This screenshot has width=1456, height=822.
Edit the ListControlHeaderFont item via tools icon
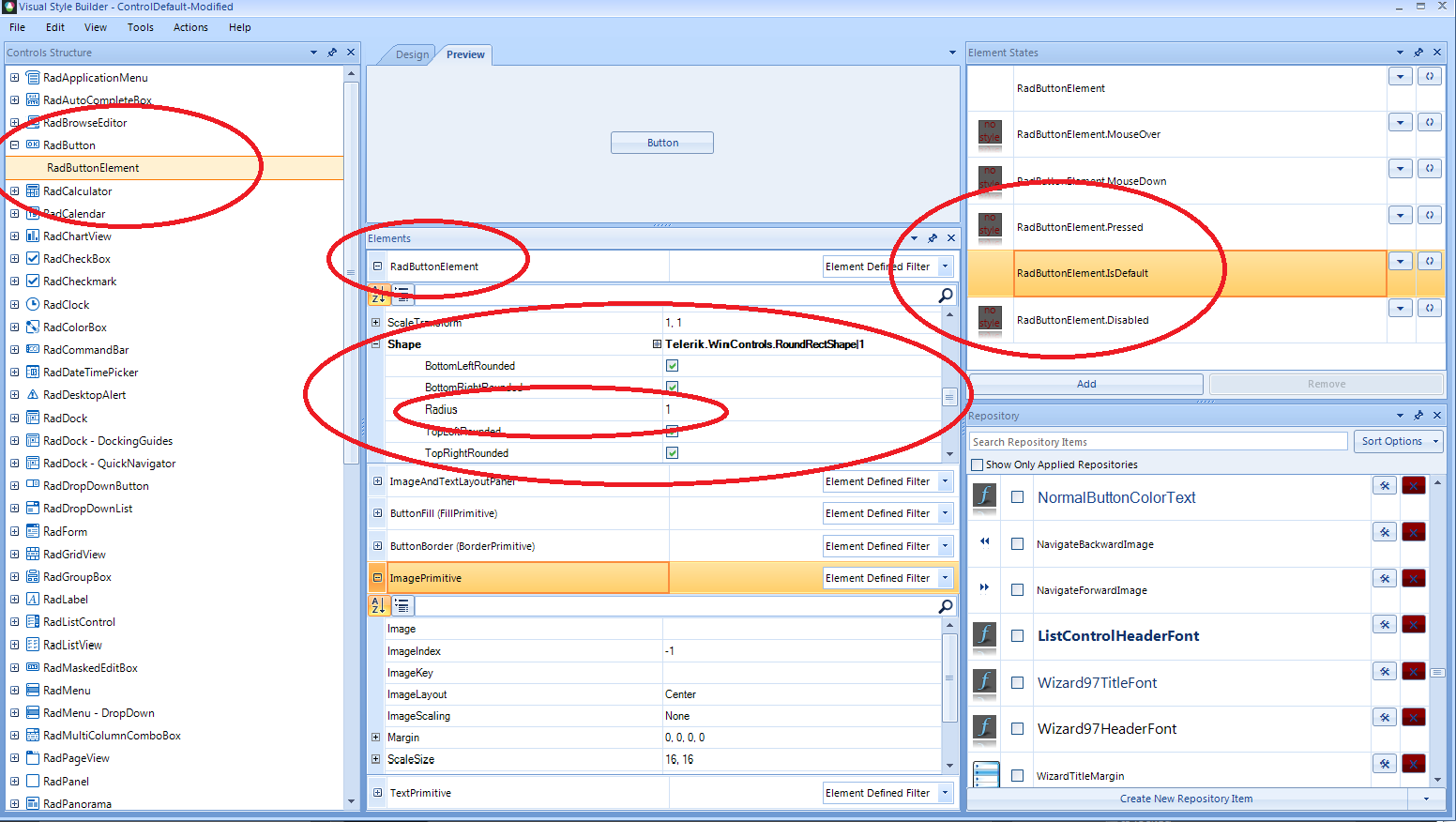(x=1385, y=624)
